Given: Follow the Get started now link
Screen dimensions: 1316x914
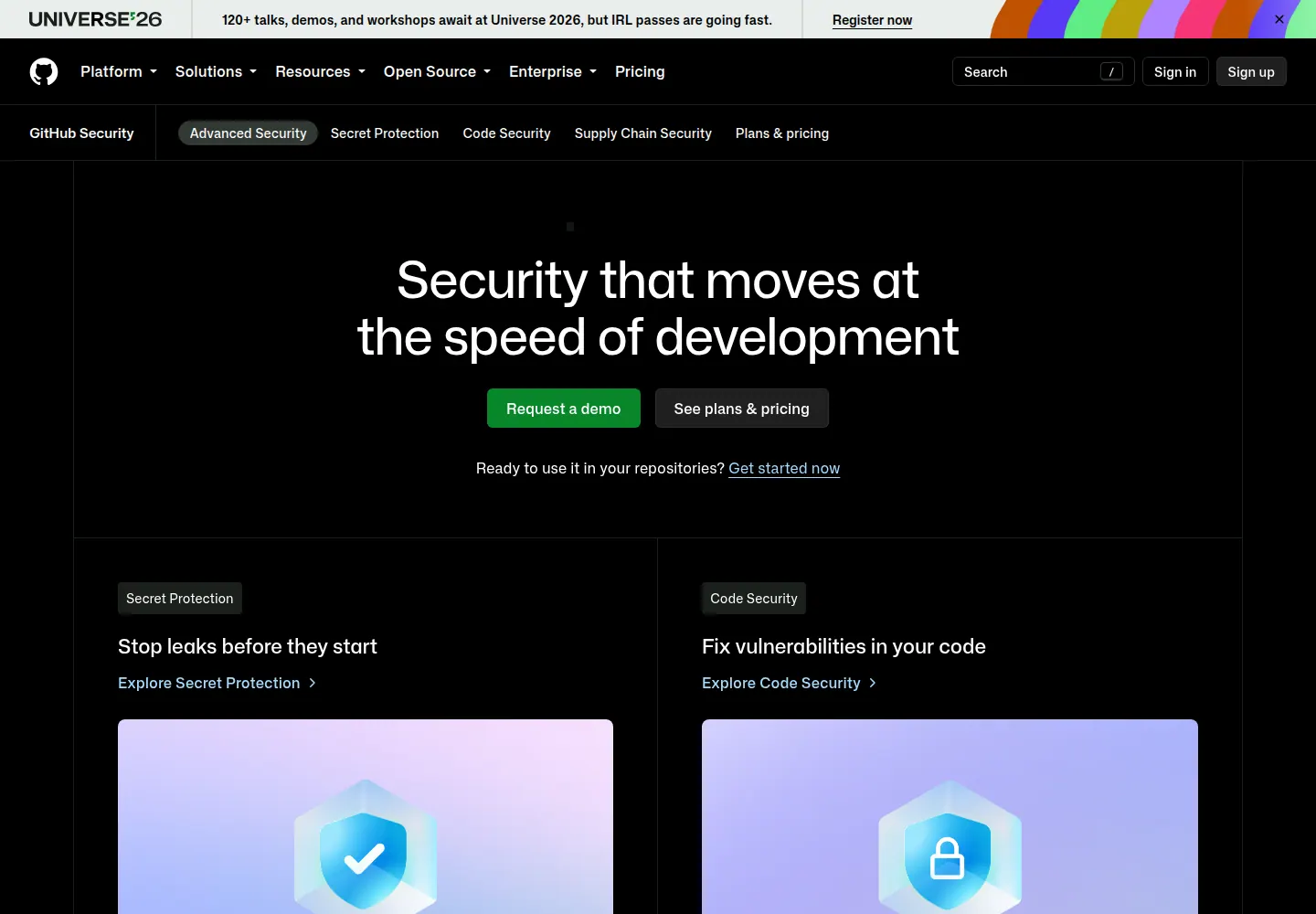Looking at the screenshot, I should (x=784, y=468).
